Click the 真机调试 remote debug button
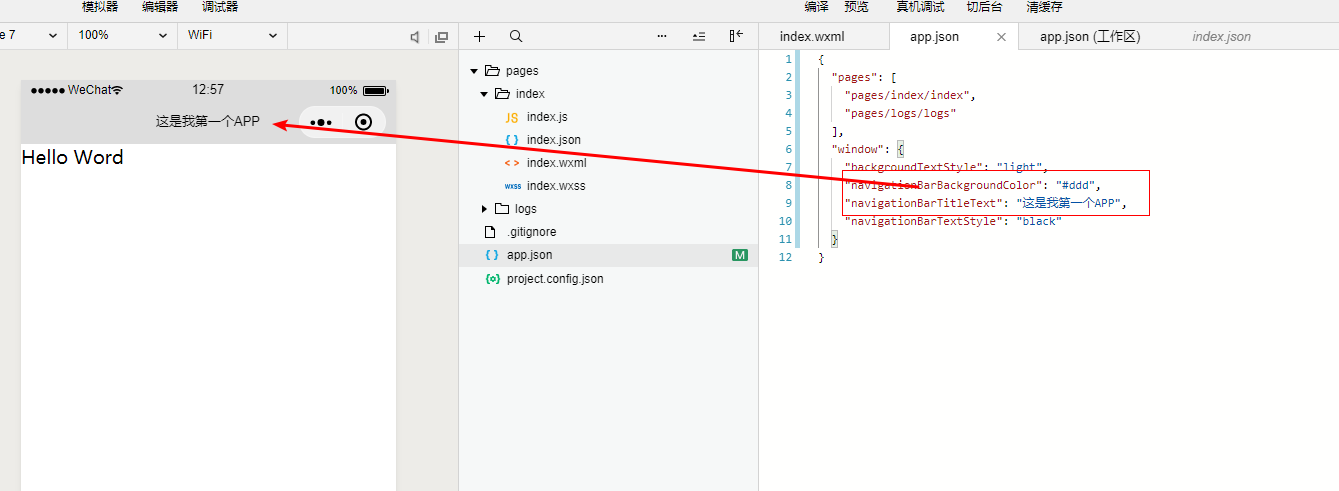 [920, 7]
